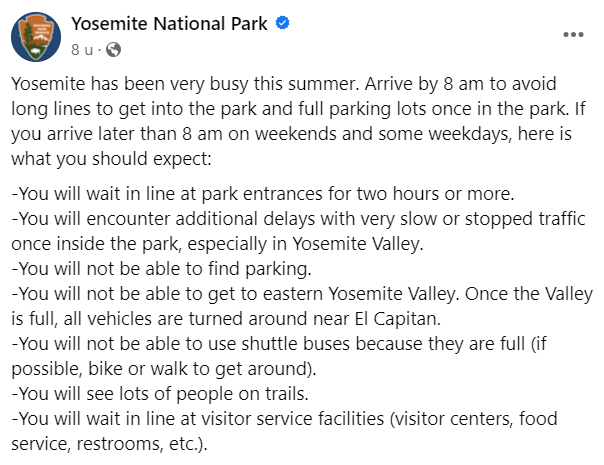Viewport: 604px width, 465px height.
Task: Open the three-dot post options menu
Action: [x=573, y=35]
